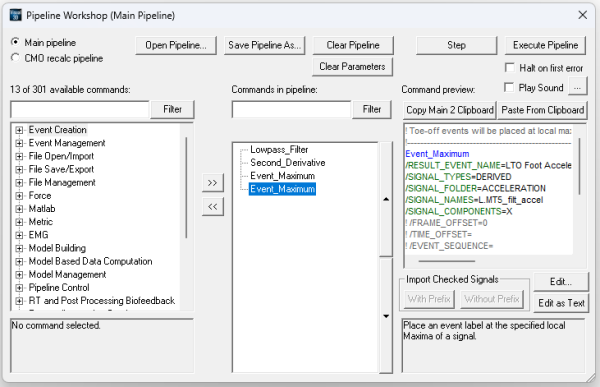The width and height of the screenshot is (600, 387).
Task: Expand the File Save/Export node
Action: click(x=19, y=170)
